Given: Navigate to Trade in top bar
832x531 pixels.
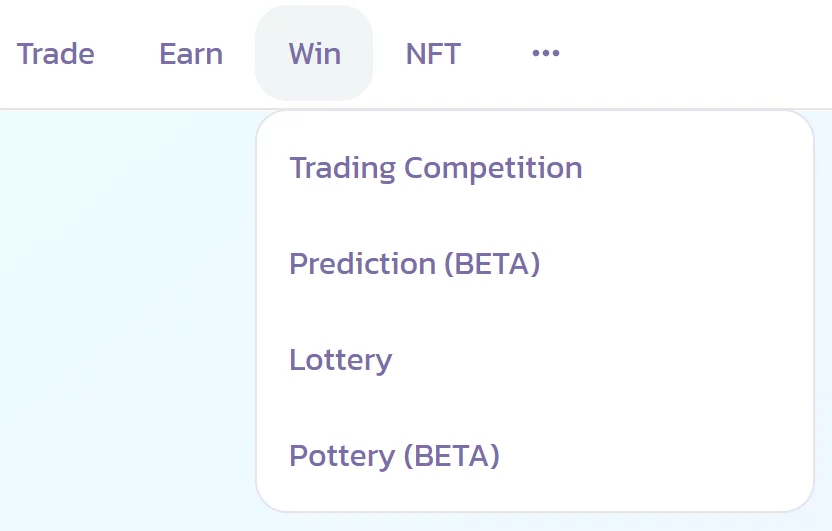Looking at the screenshot, I should (56, 54).
